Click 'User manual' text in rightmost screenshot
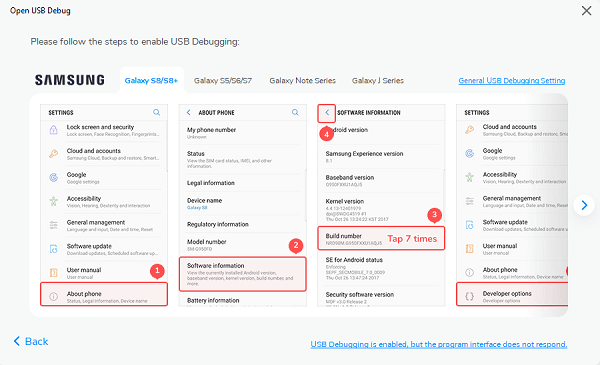The width and height of the screenshot is (600, 365). (500, 246)
